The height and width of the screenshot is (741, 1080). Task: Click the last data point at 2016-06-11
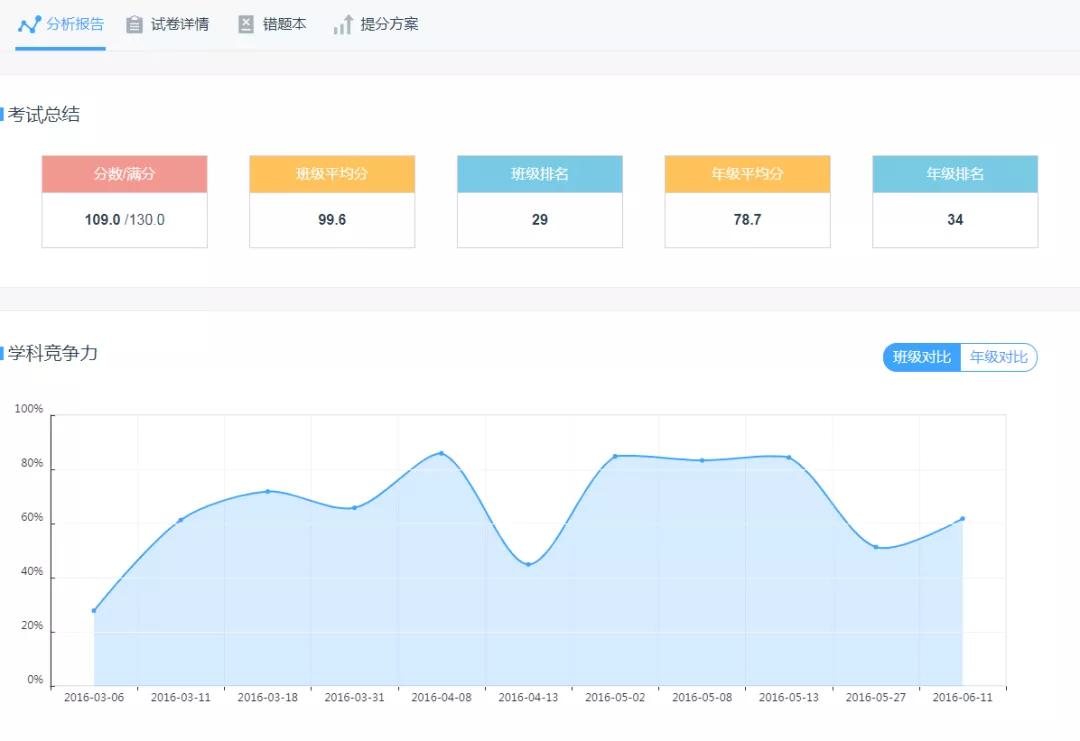pyautogui.click(x=962, y=518)
